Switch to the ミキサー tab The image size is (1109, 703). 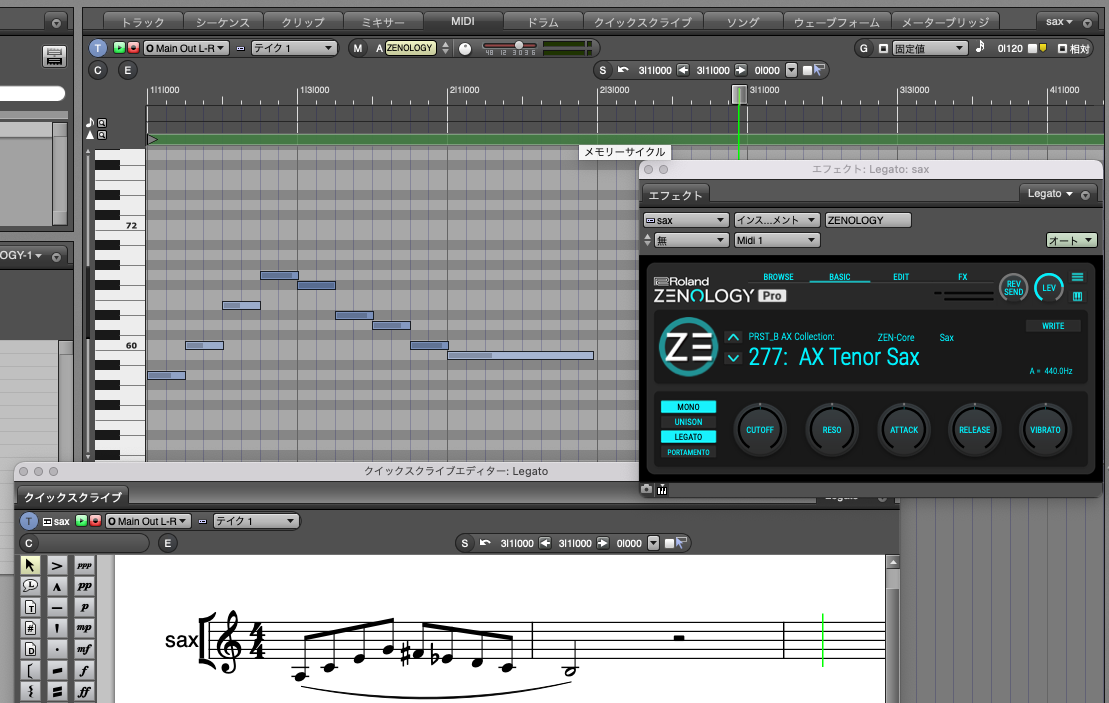point(383,22)
